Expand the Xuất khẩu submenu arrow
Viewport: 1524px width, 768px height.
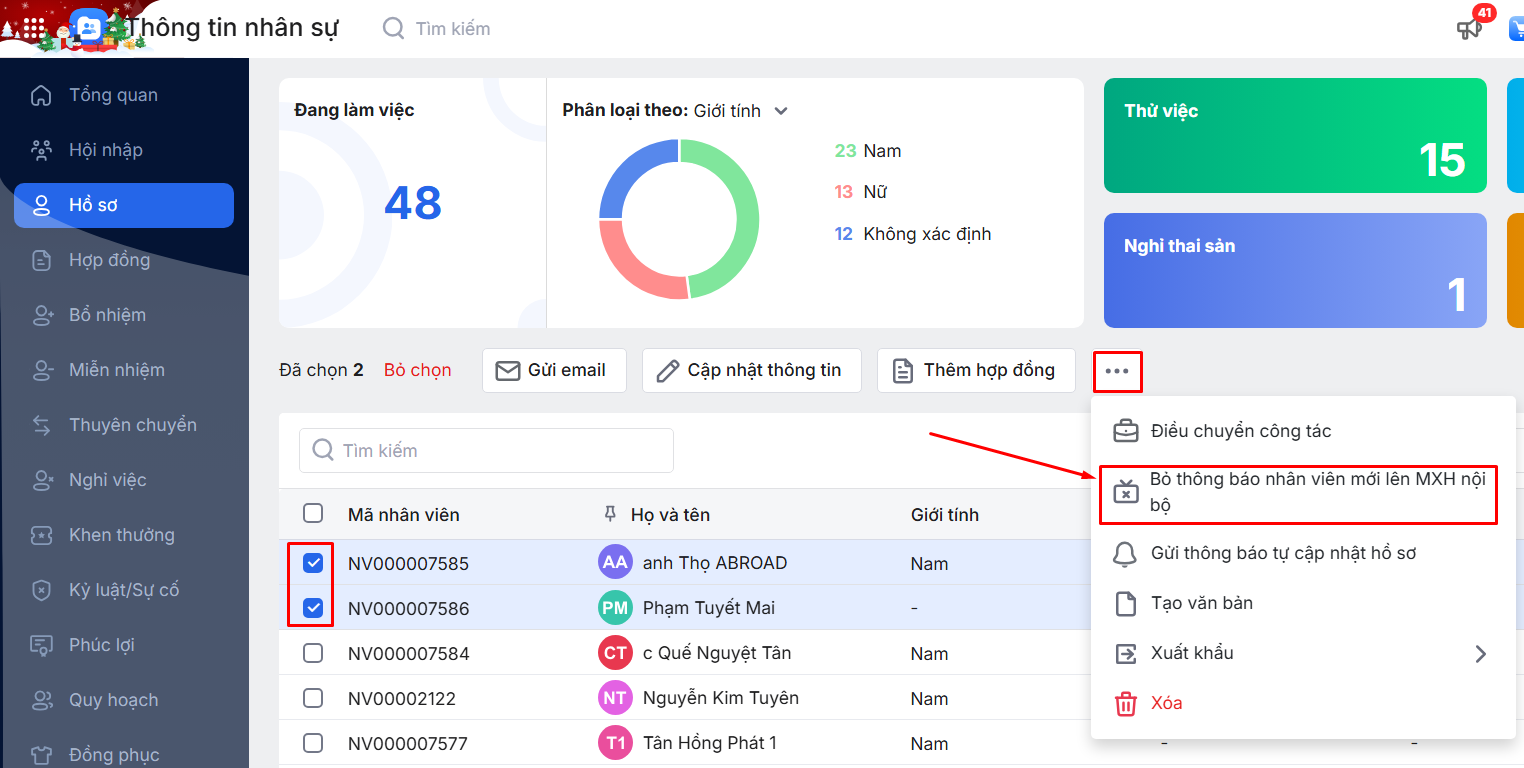tap(1480, 654)
